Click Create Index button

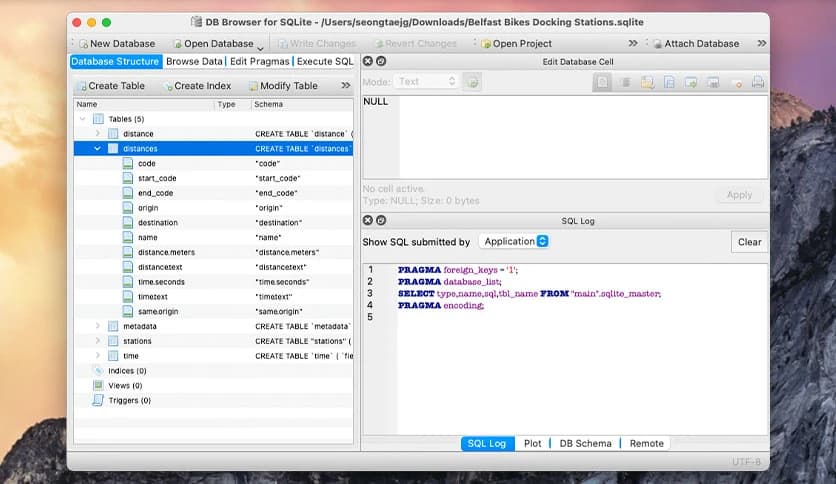(x=198, y=86)
